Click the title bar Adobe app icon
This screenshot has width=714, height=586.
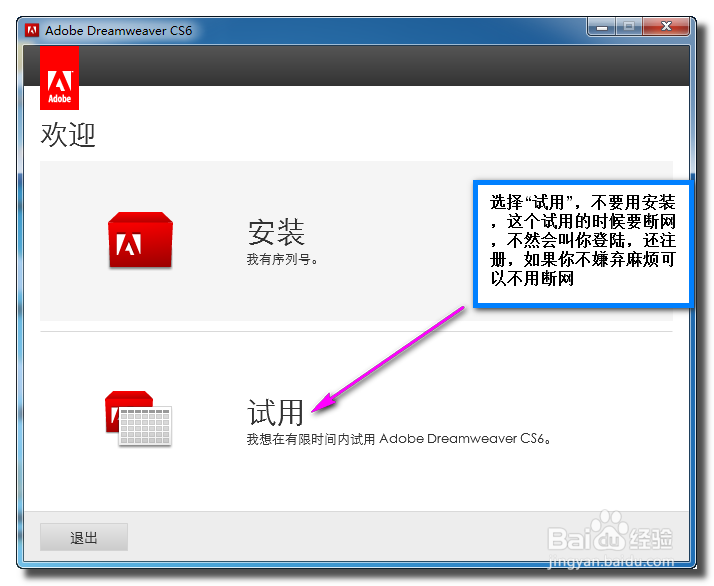[x=32, y=31]
